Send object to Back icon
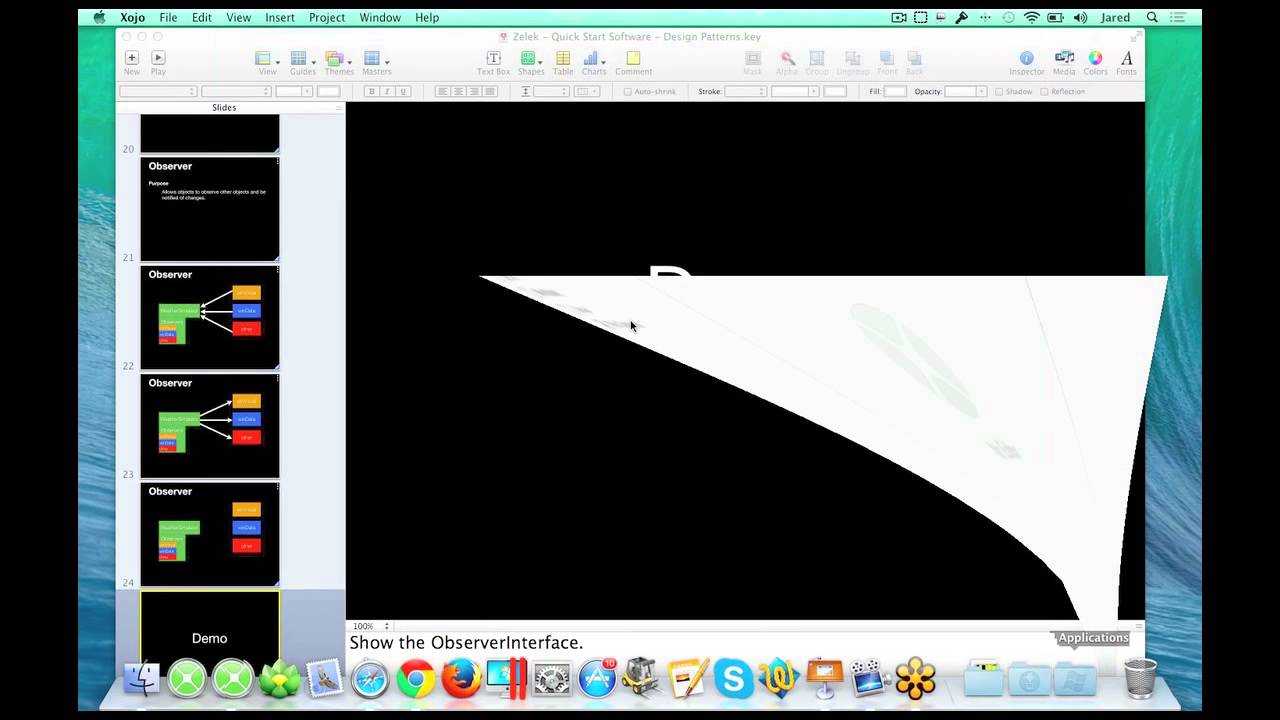 click(x=914, y=58)
